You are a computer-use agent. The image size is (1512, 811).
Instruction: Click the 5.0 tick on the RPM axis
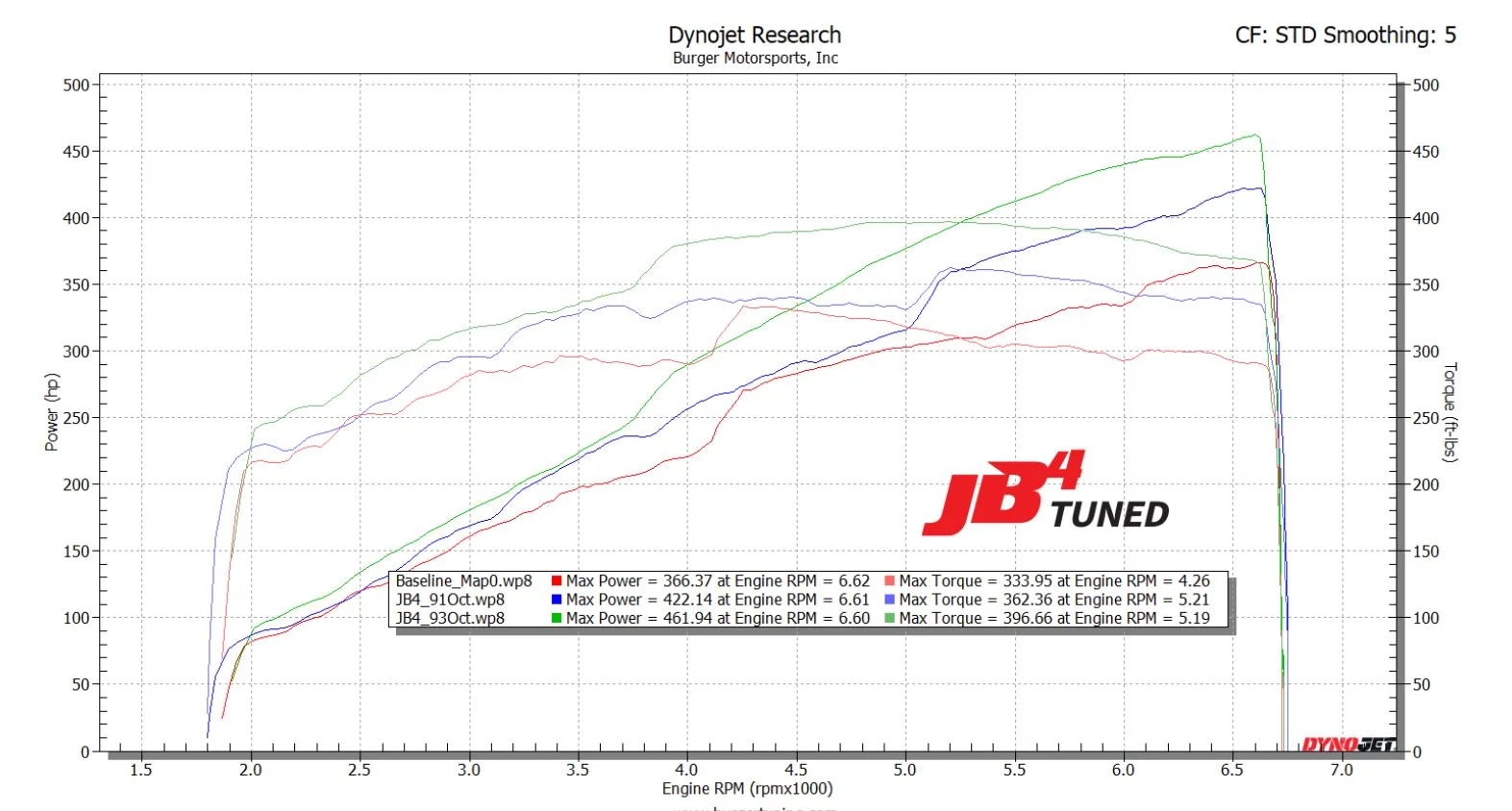coord(905,770)
